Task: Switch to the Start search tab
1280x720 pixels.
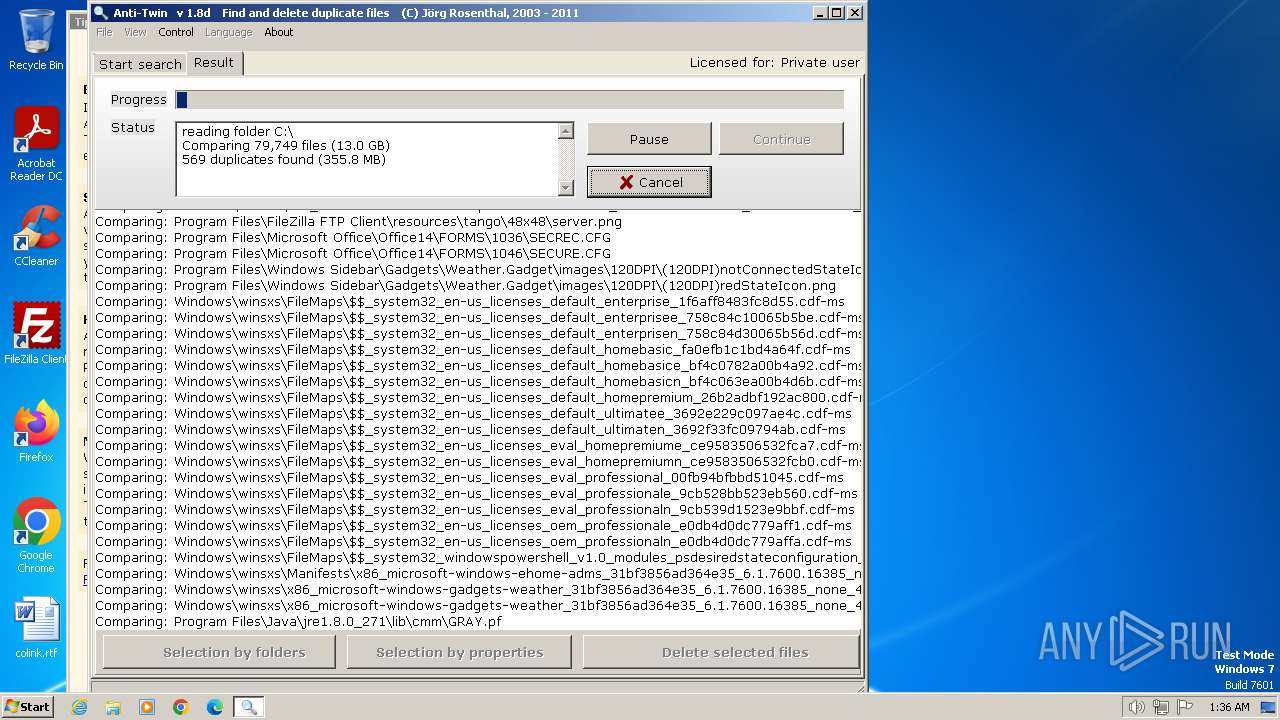Action: [x=140, y=64]
